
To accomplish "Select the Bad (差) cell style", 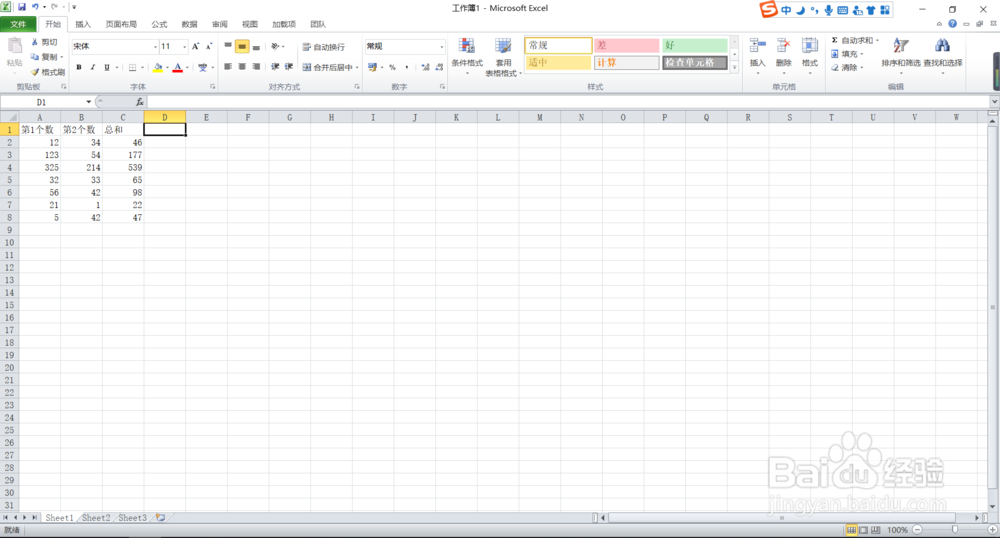I will [x=626, y=45].
